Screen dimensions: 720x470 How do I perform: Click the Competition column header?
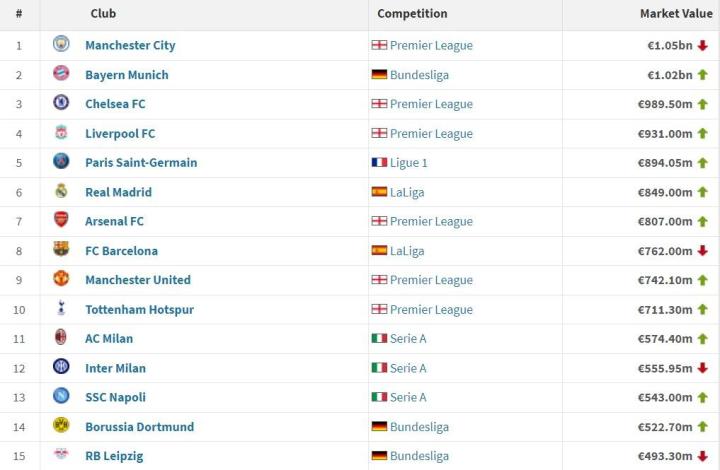pyautogui.click(x=412, y=14)
